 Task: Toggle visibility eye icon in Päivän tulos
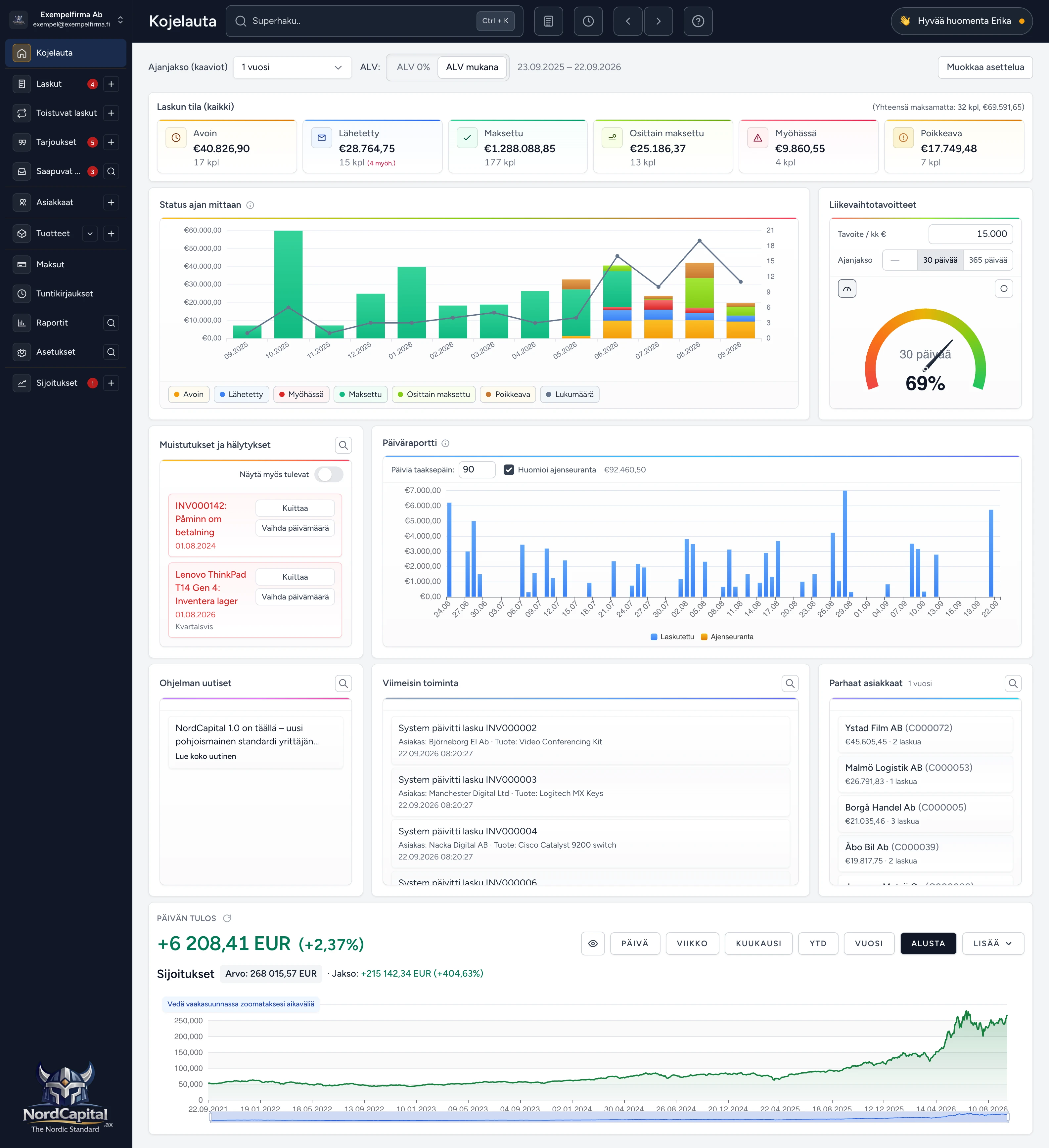coord(593,944)
